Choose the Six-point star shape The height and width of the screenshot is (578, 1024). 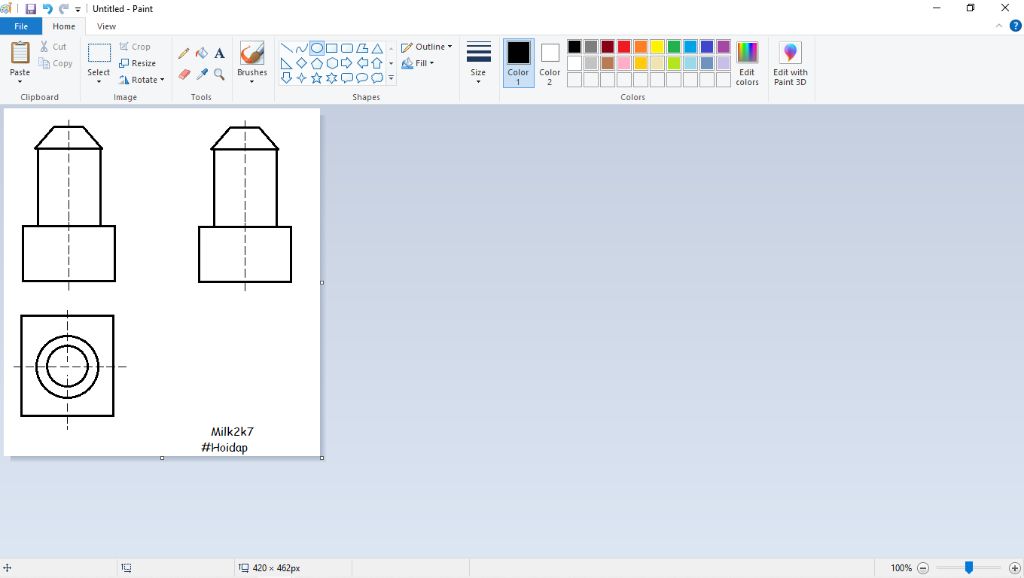pyautogui.click(x=332, y=78)
